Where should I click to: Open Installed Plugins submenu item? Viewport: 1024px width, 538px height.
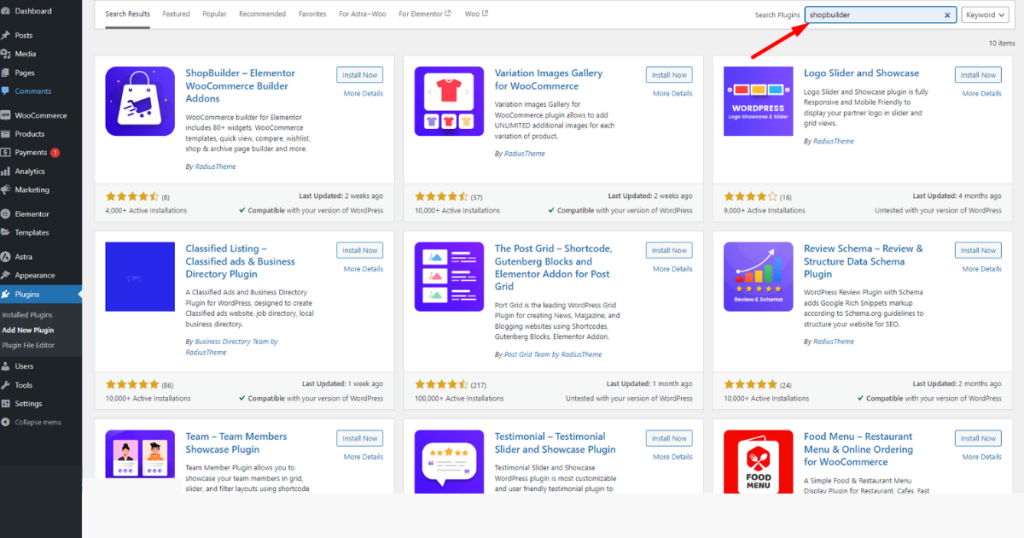(27, 315)
